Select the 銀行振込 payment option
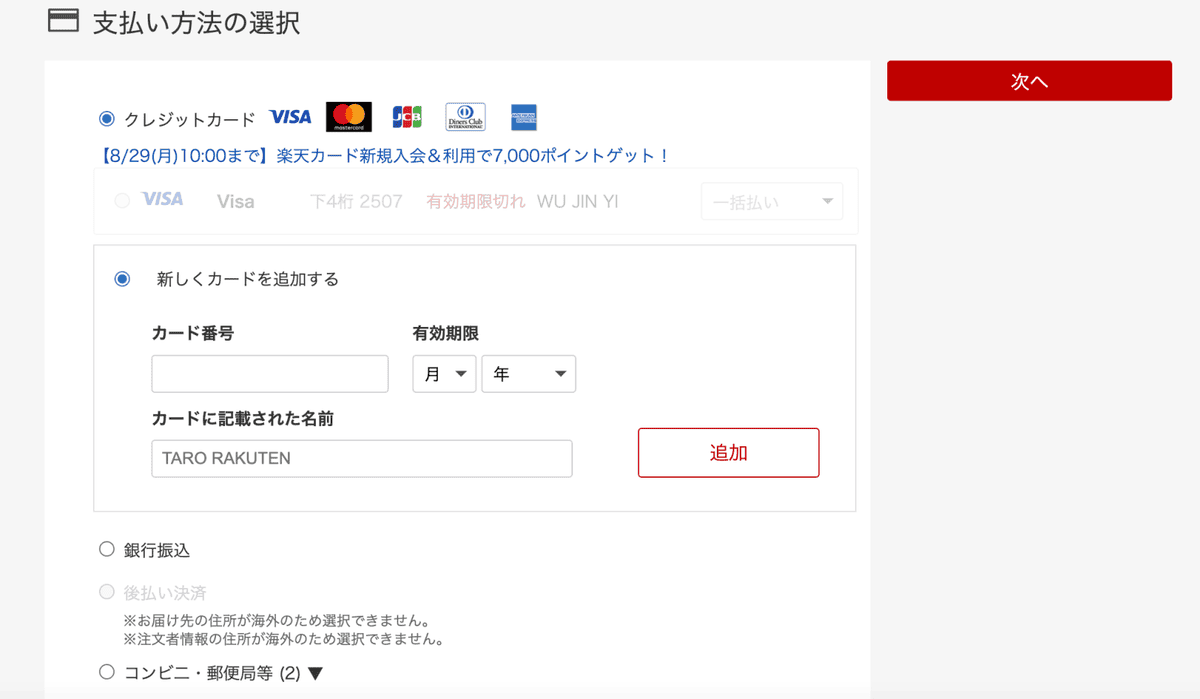Screen dimensions: 1200x699 tap(107, 549)
